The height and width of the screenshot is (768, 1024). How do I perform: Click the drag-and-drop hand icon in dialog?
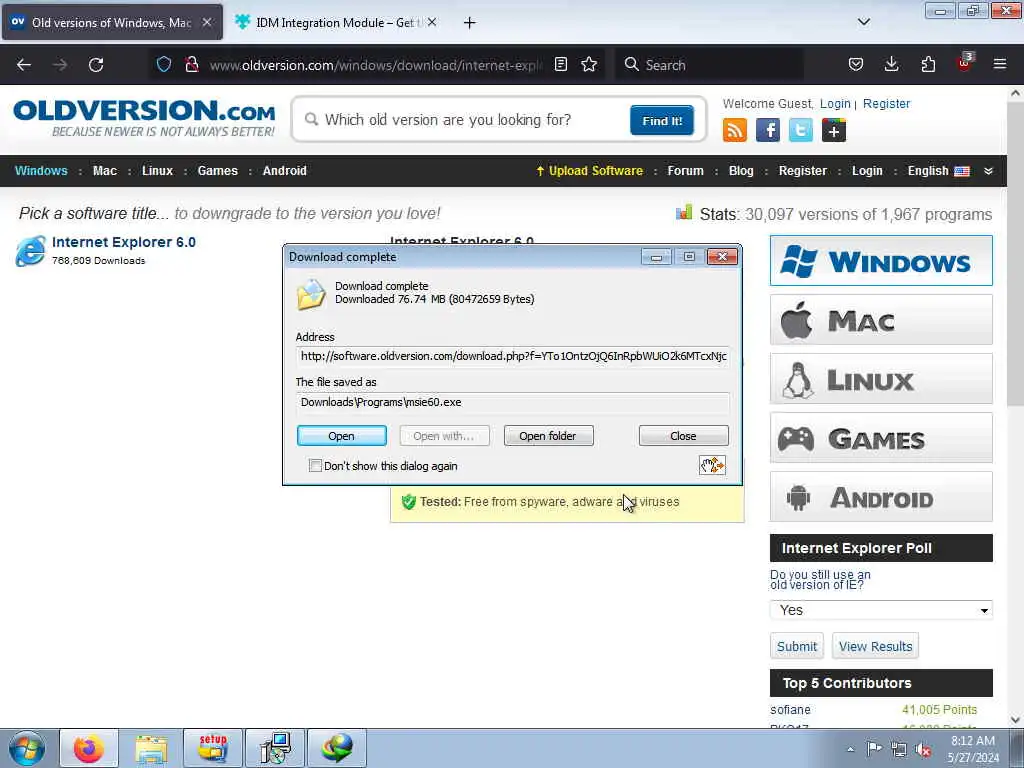click(x=712, y=465)
